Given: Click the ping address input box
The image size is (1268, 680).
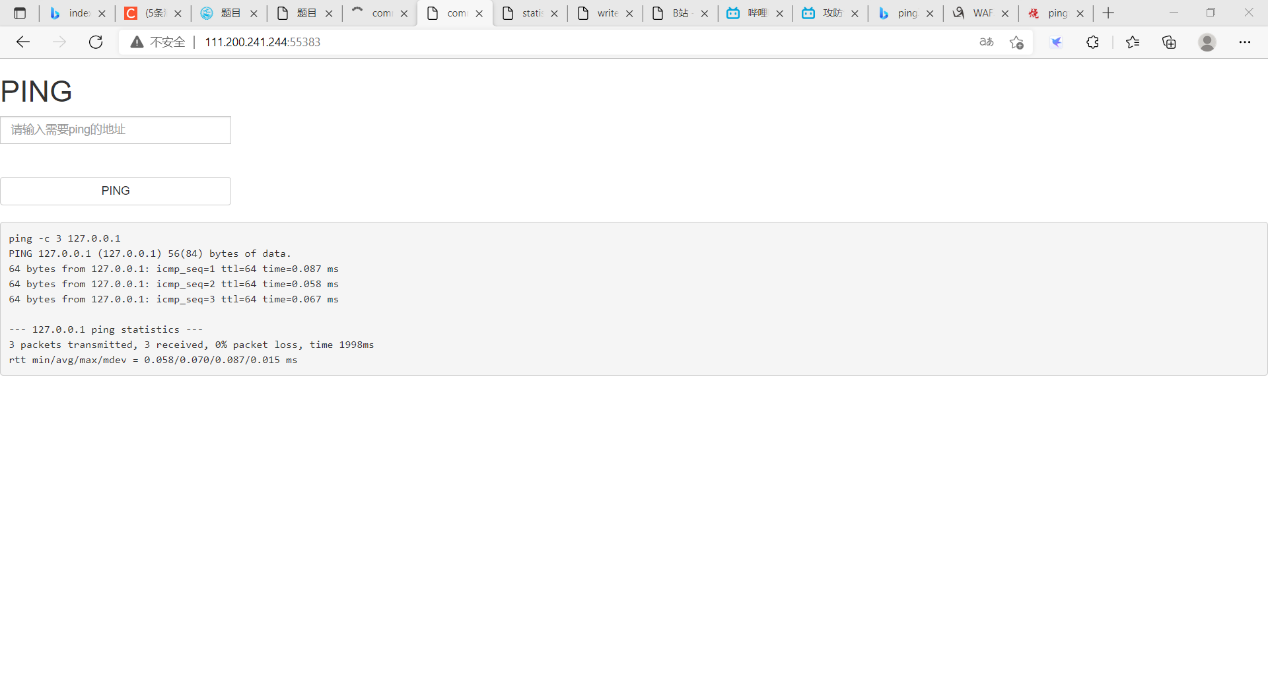Looking at the screenshot, I should tap(115, 129).
